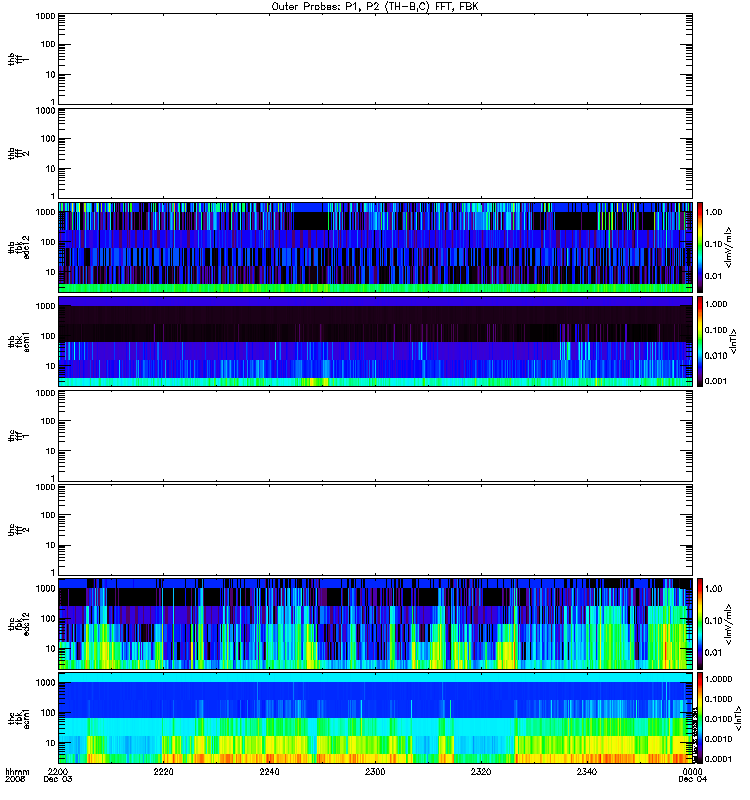Click the "100" tick of the thb fbk scm1 axis

(x=48, y=336)
